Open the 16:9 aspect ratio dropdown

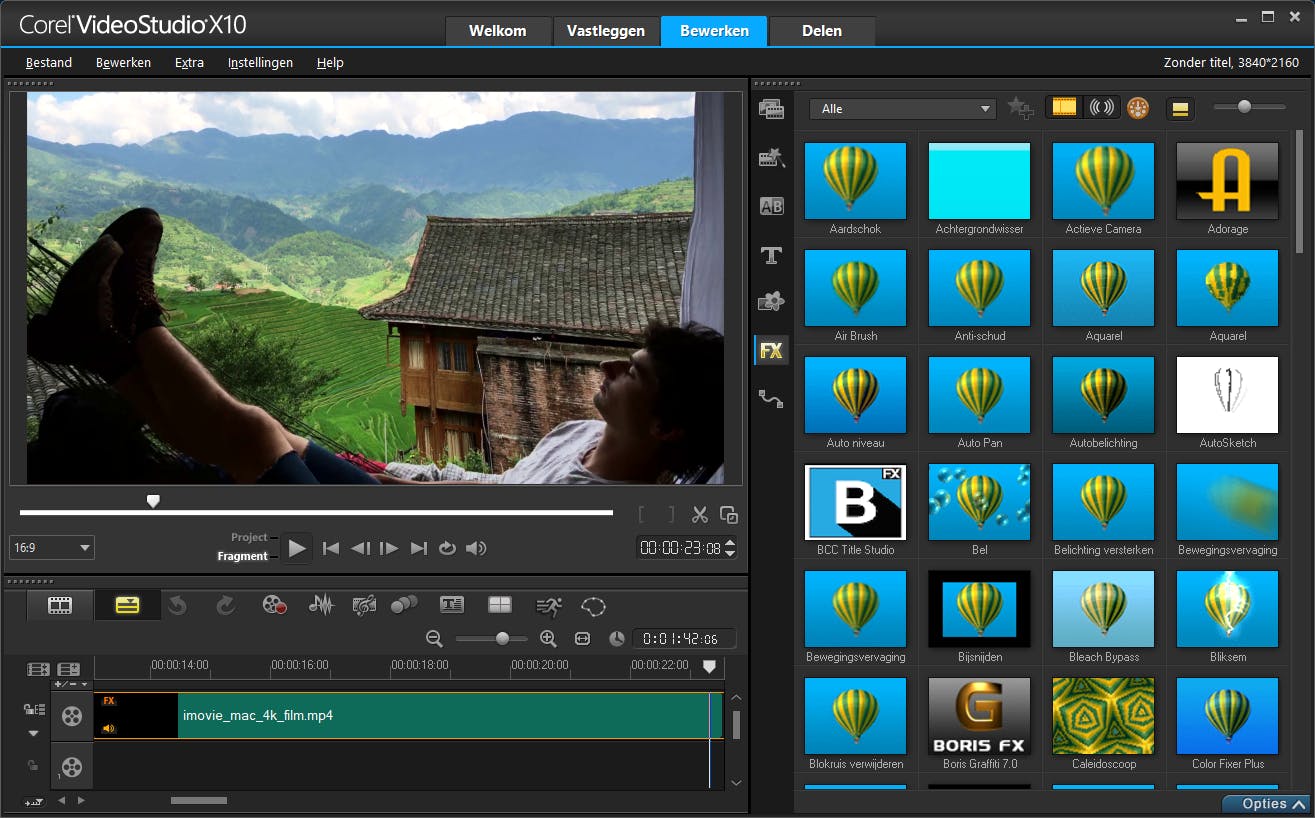[51, 547]
